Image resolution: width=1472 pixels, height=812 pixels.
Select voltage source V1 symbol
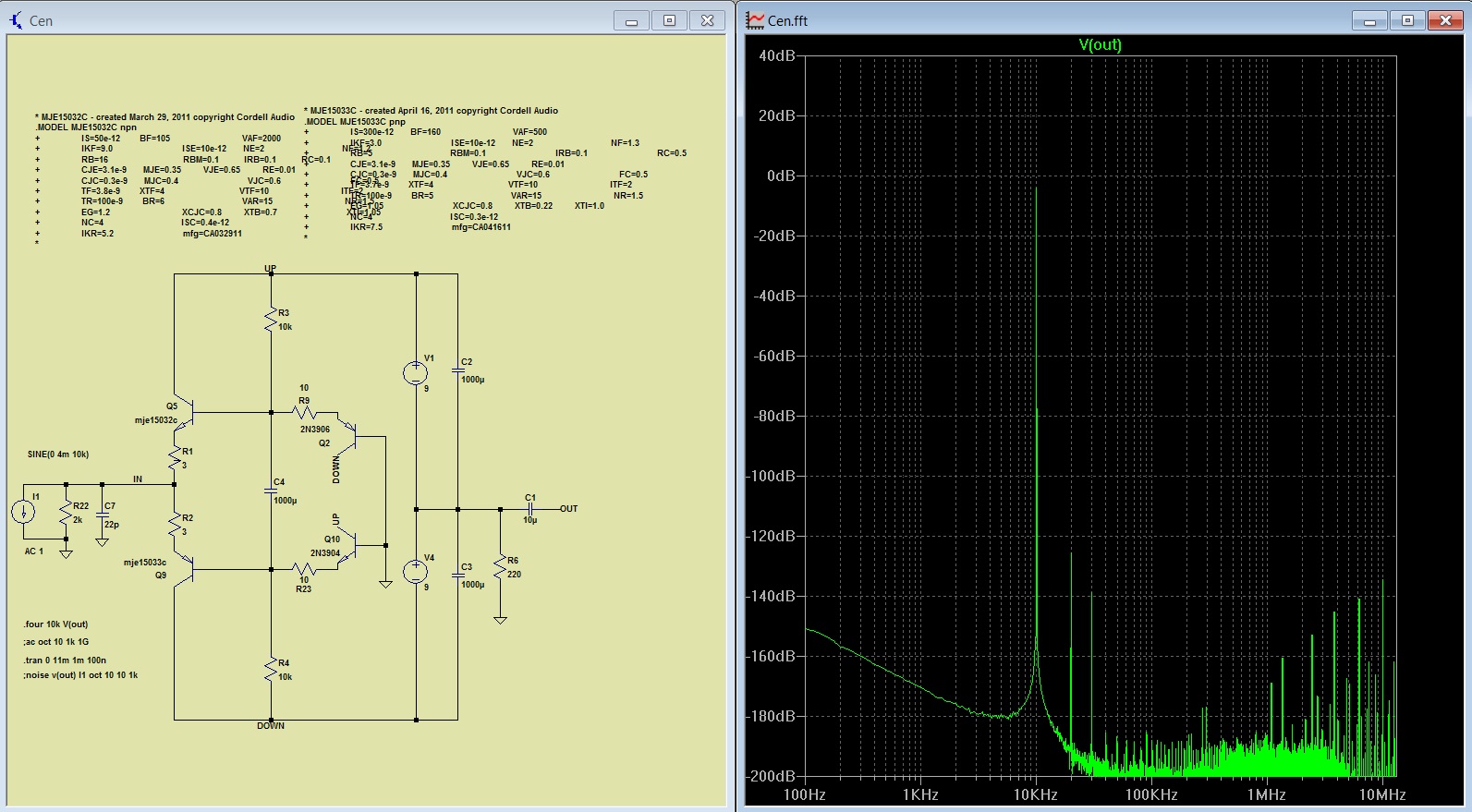point(416,372)
